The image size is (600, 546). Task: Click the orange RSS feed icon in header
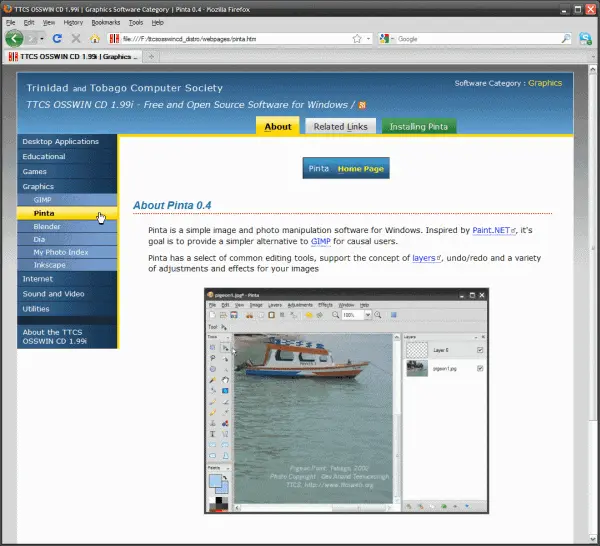362,105
